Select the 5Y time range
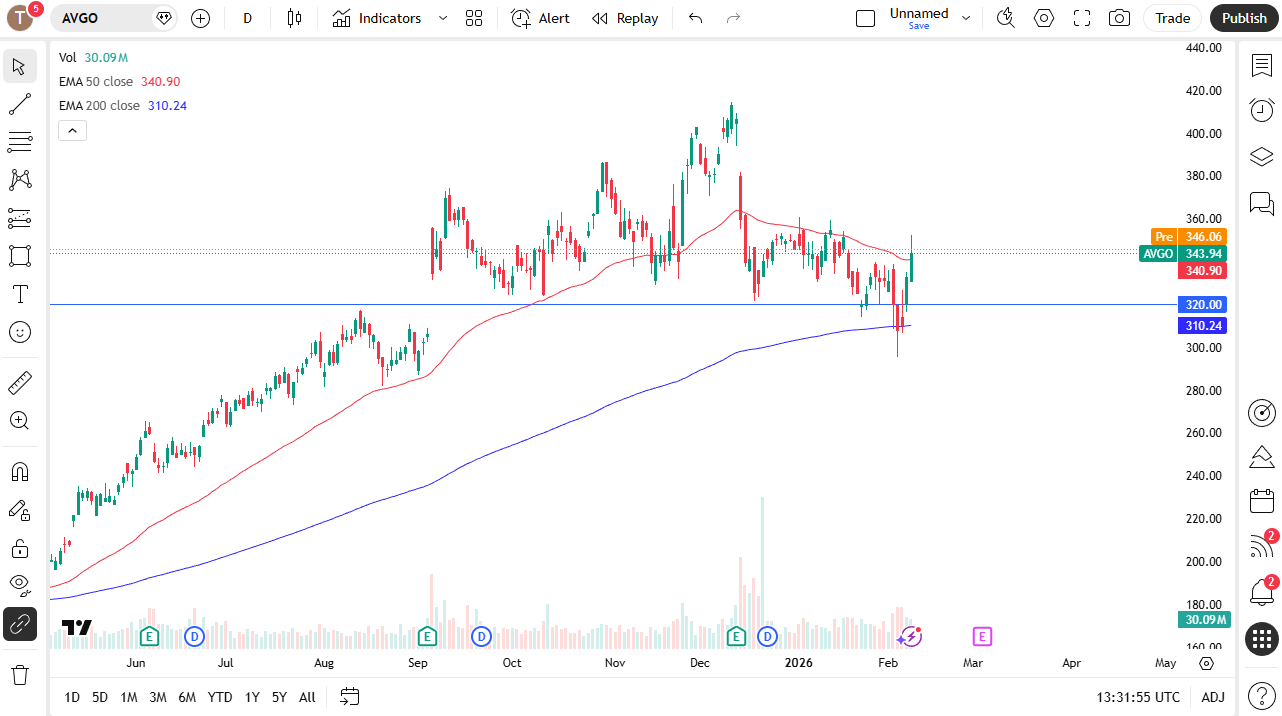1282x716 pixels. (x=279, y=697)
